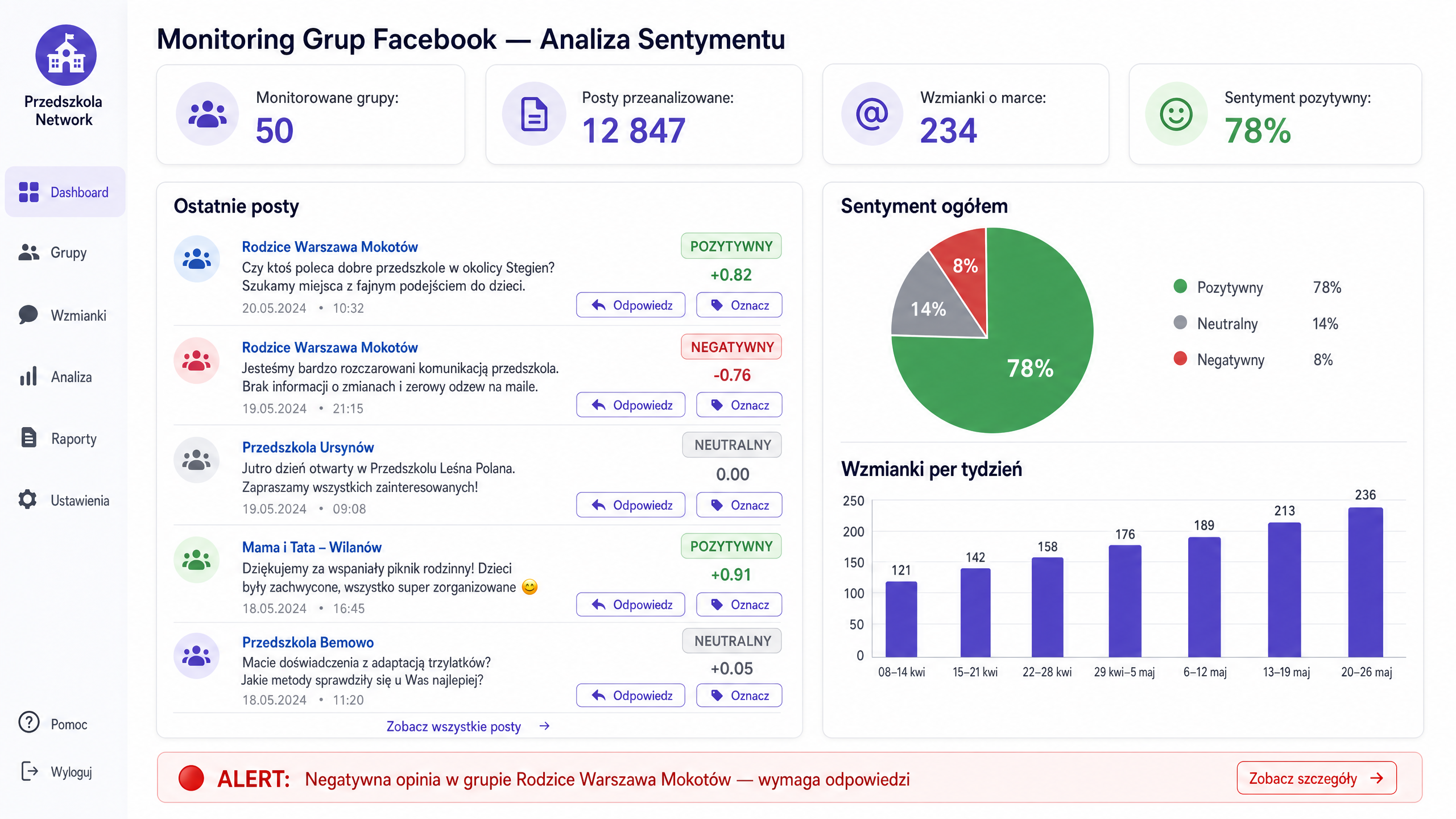1456x819 pixels.
Task: Click the Wzmianki o marce @ icon
Action: [872, 114]
